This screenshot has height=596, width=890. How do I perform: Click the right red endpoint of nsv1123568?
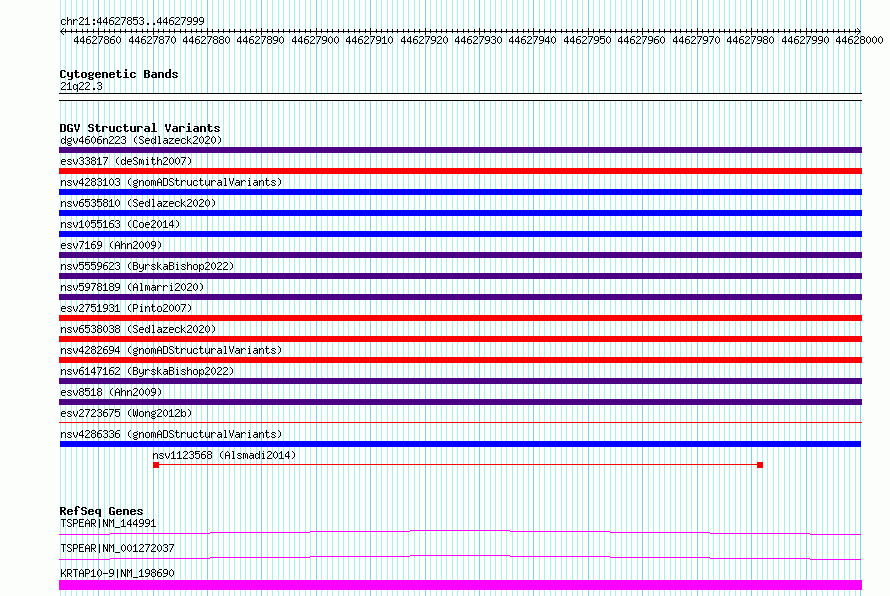(760, 465)
